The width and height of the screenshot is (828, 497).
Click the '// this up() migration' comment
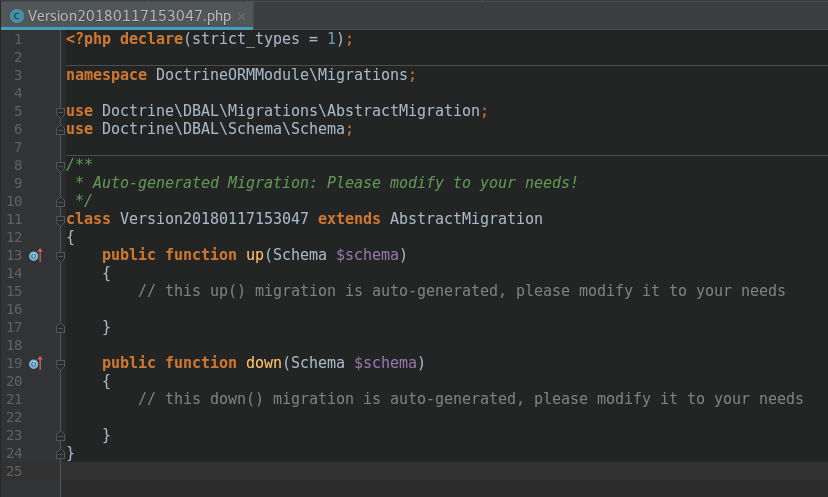(461, 291)
